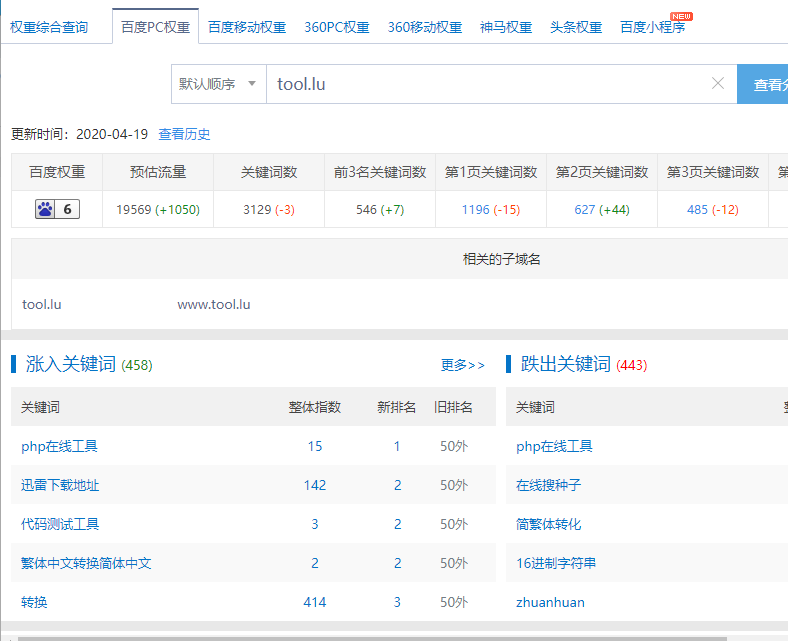The image size is (788, 641).
Task: Click the Baidu paw weight badge 6
Action: [57, 209]
